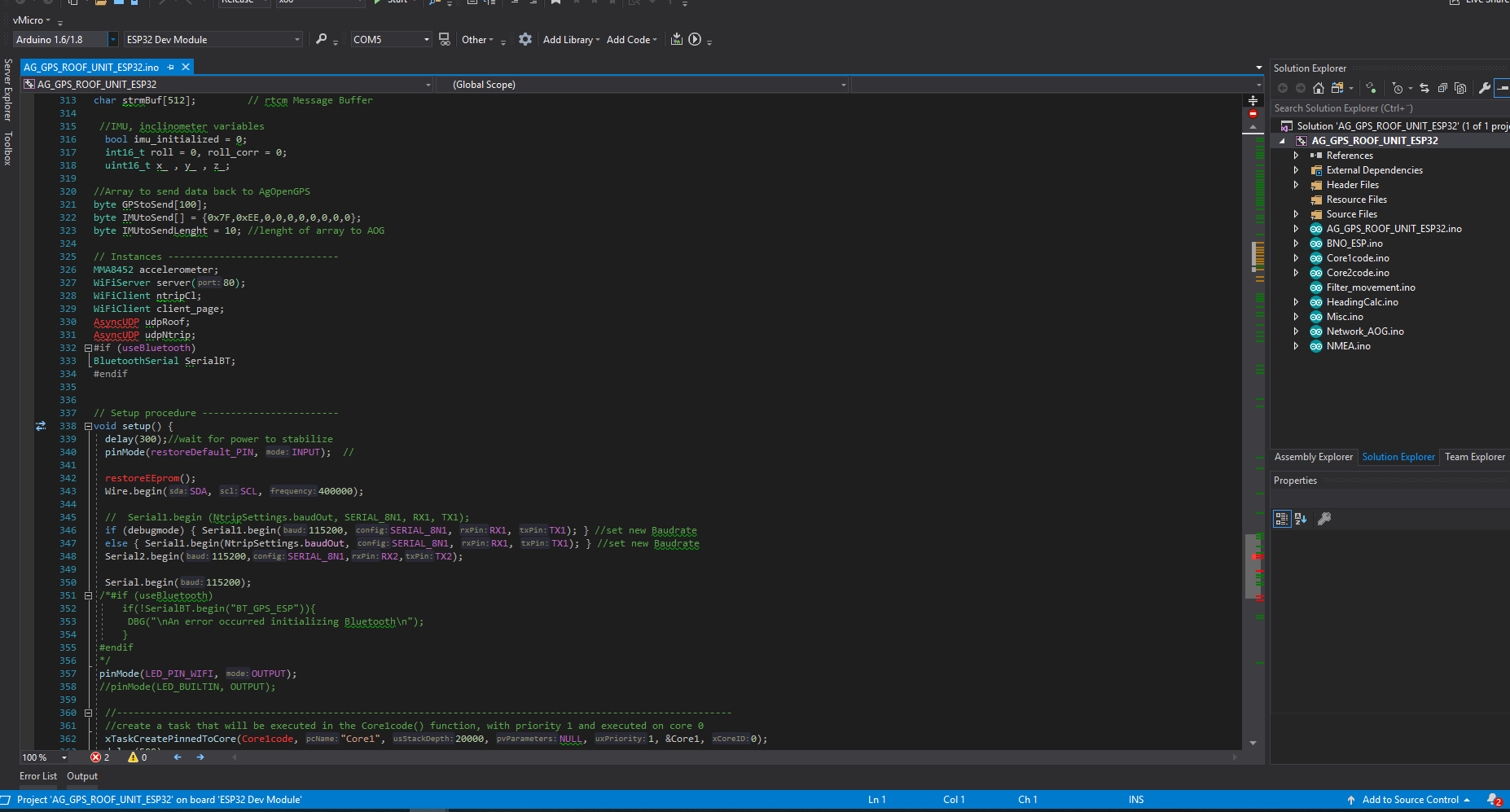This screenshot has height=812, width=1510.
Task: Click the error count icon showing 2
Action: [x=96, y=757]
